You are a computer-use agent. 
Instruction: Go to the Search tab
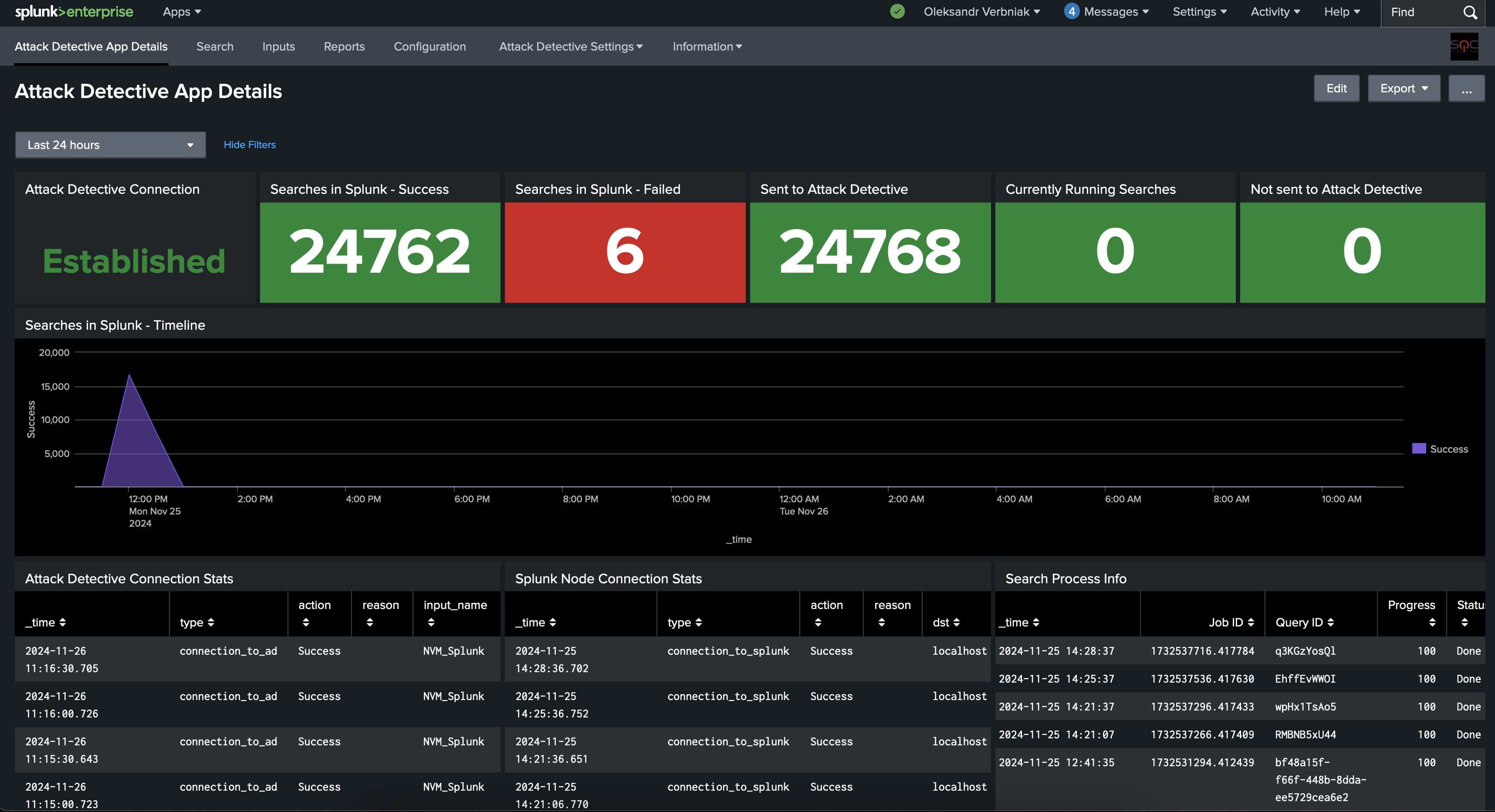[x=215, y=47]
